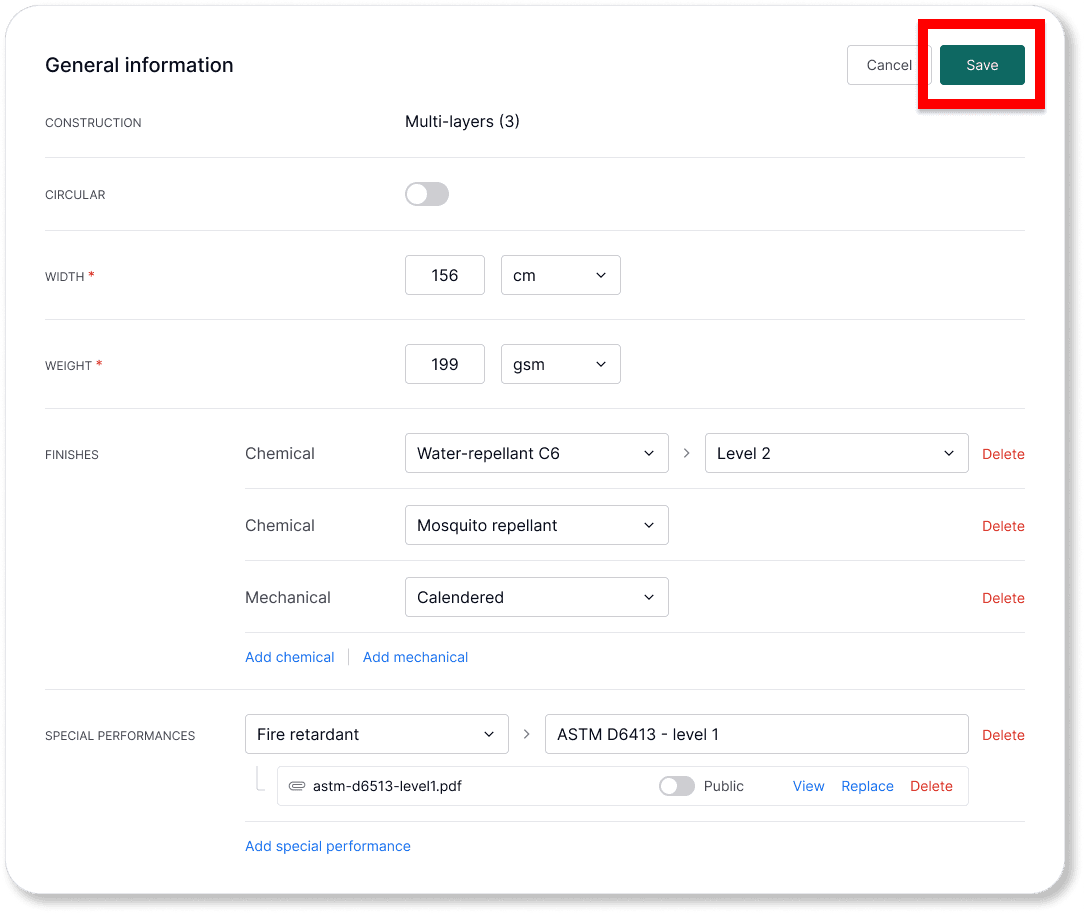Image resolution: width=1084 pixels, height=913 pixels.
Task: Open the width unit dropdown (cm)
Action: 561,275
